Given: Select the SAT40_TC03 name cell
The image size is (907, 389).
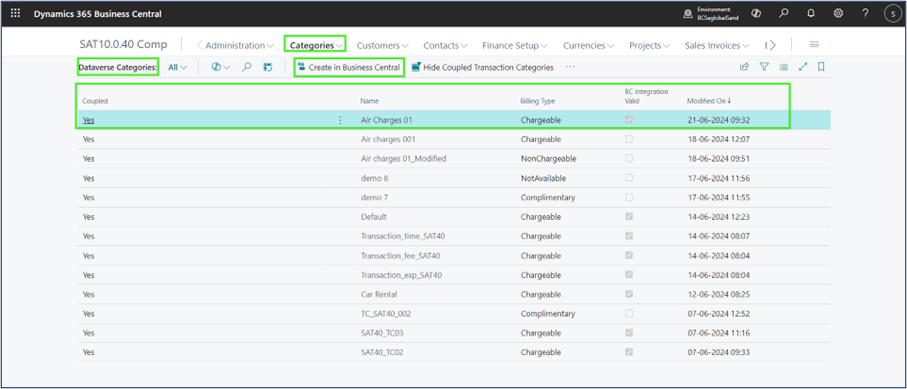Looking at the screenshot, I should [382, 333].
